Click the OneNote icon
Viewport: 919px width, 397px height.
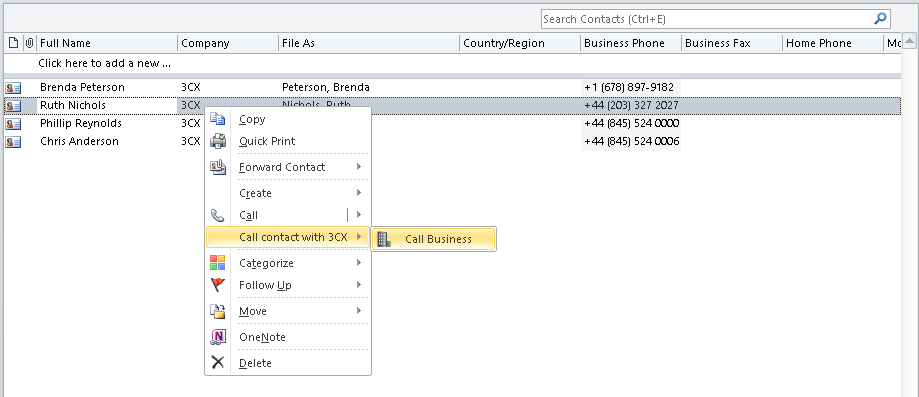click(x=217, y=337)
